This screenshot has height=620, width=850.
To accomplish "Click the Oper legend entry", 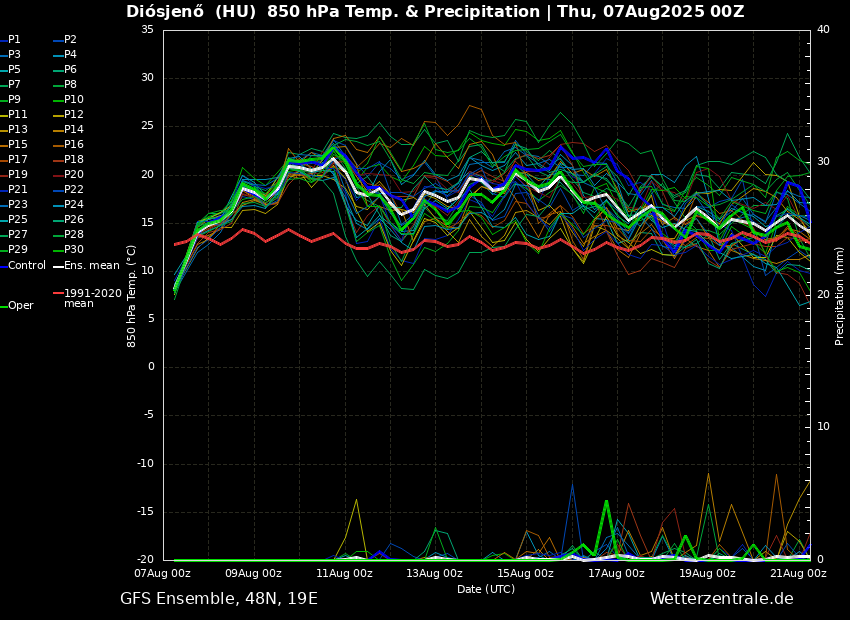I will click(20, 306).
